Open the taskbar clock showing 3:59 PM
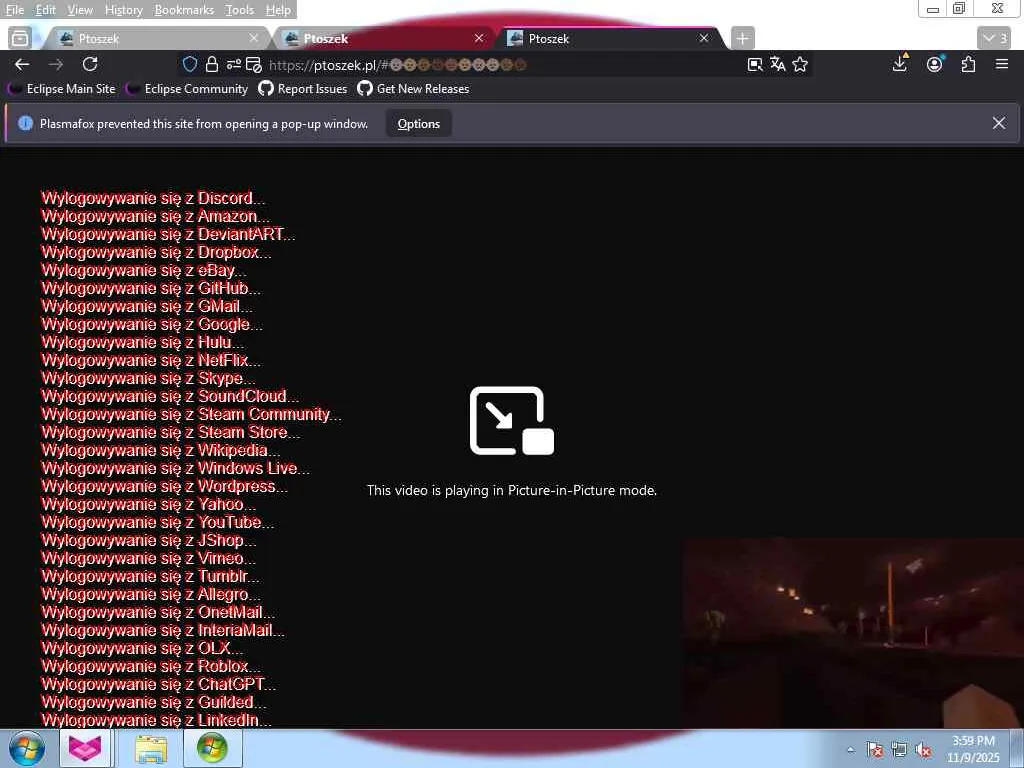The height and width of the screenshot is (768, 1024). coord(973,749)
